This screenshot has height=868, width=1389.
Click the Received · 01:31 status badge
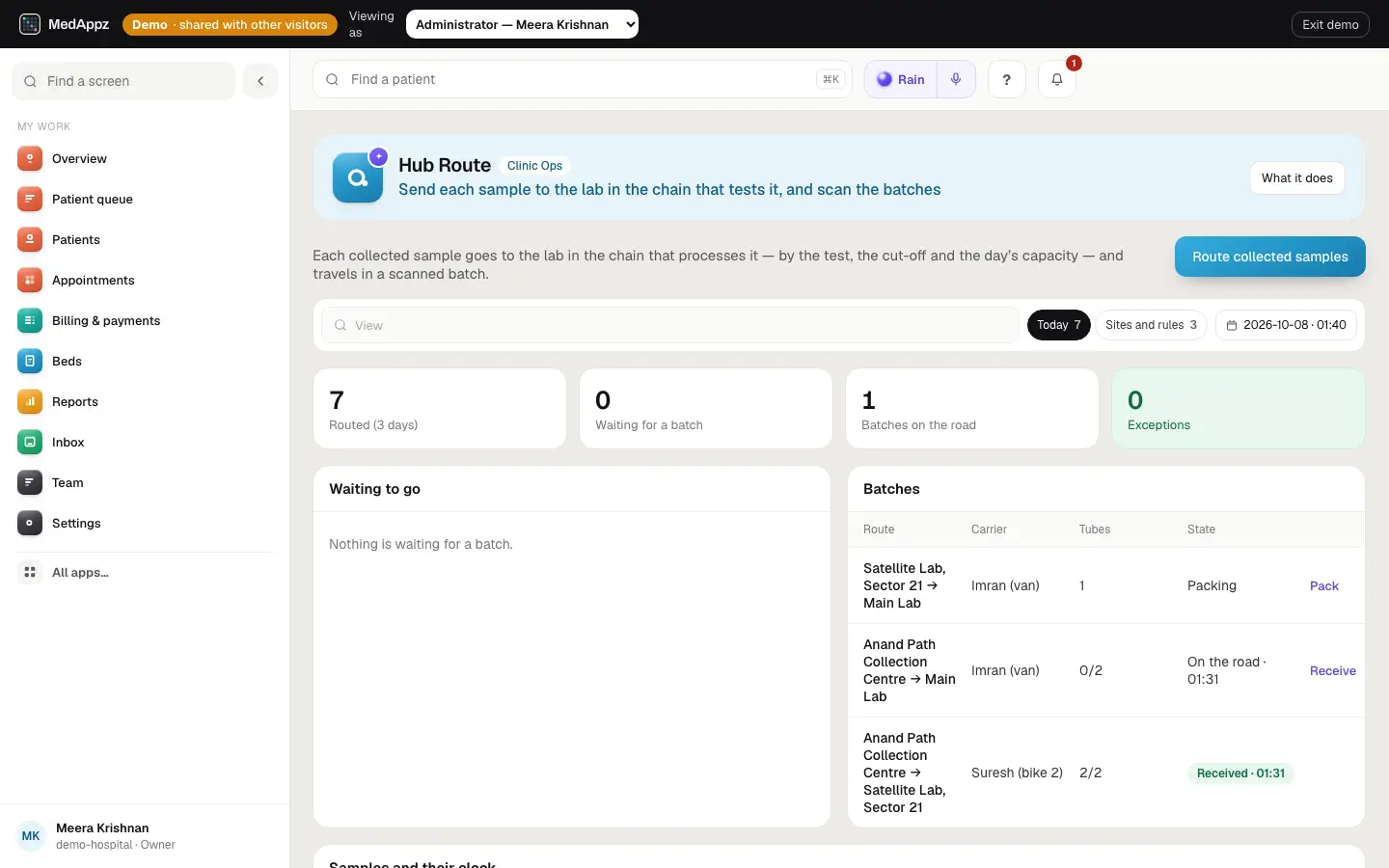(1240, 773)
